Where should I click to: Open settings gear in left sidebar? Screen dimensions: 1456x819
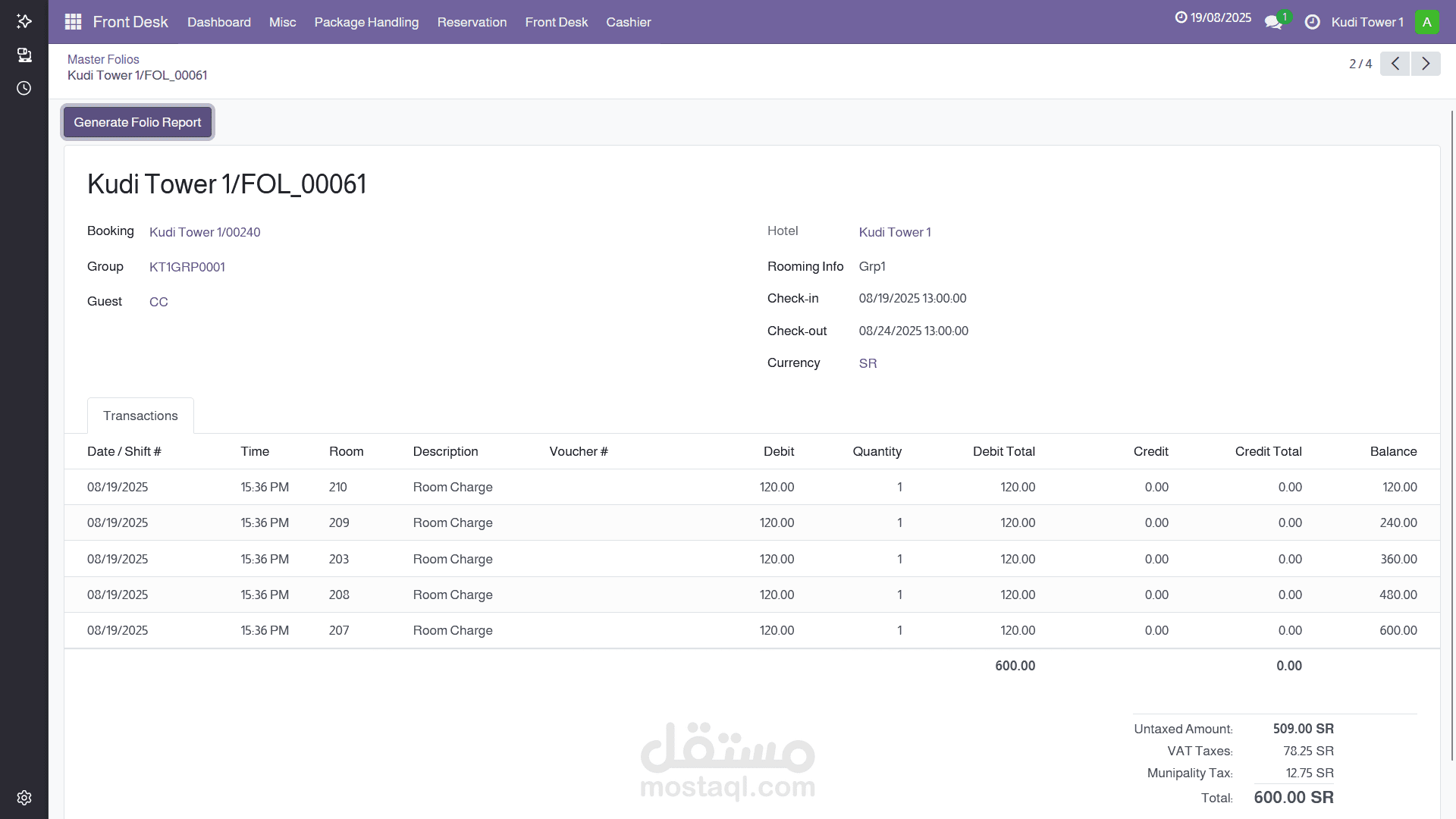pyautogui.click(x=24, y=798)
